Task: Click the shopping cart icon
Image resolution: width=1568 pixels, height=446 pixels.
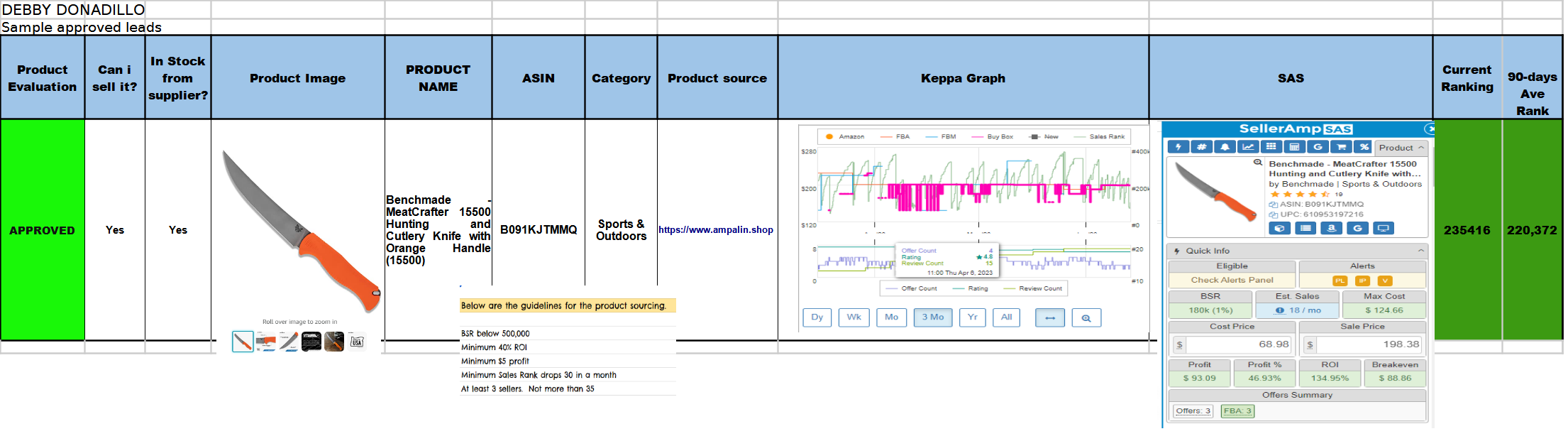Action: pyautogui.click(x=1340, y=147)
